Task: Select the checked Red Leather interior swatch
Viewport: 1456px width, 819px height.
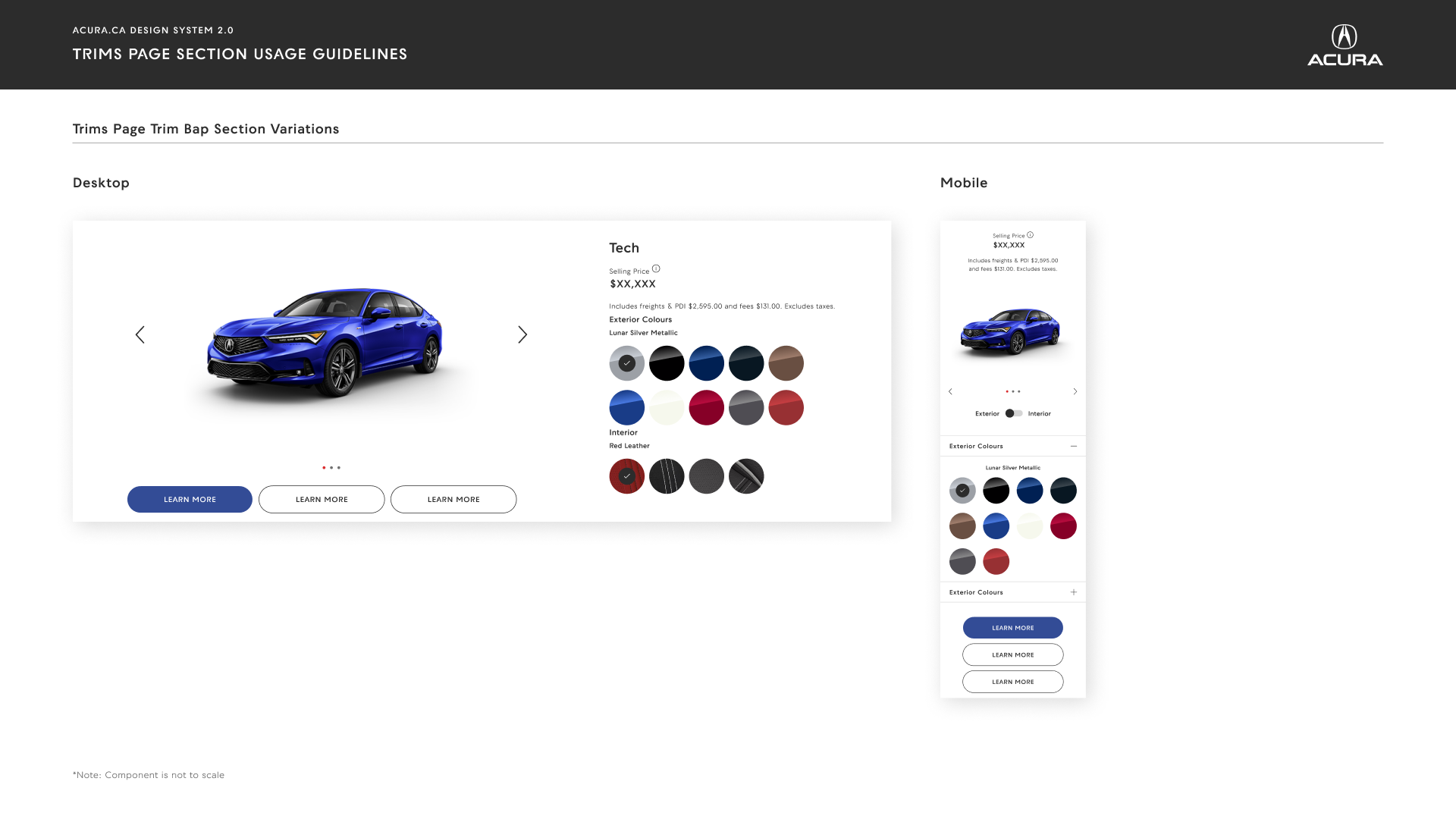Action: [627, 476]
